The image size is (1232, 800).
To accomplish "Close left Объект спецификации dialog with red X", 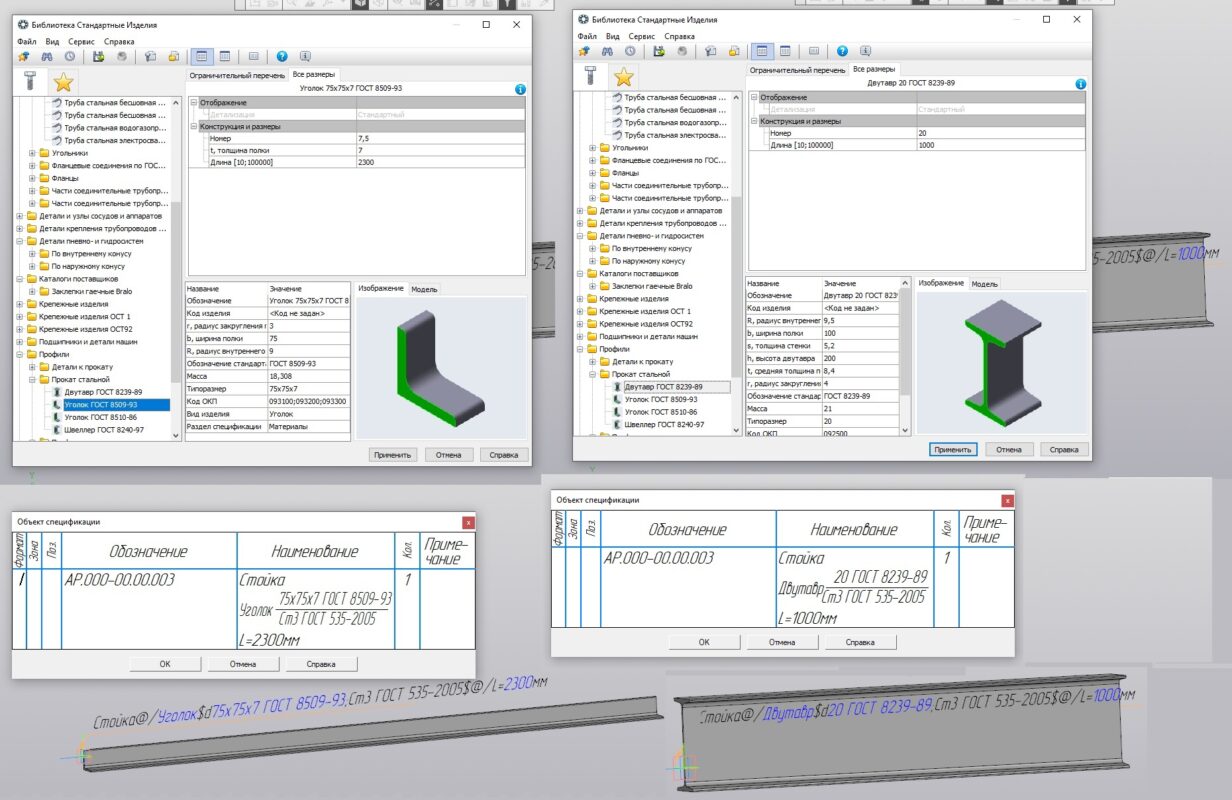I will [x=468, y=522].
